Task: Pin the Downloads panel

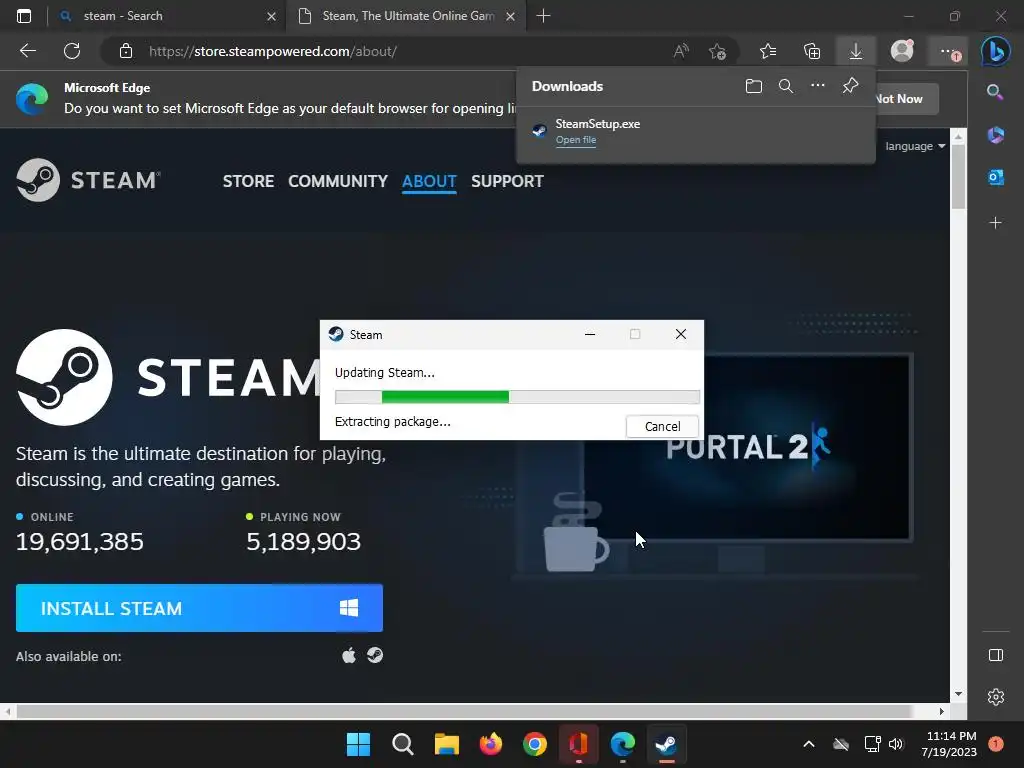Action: point(850,86)
